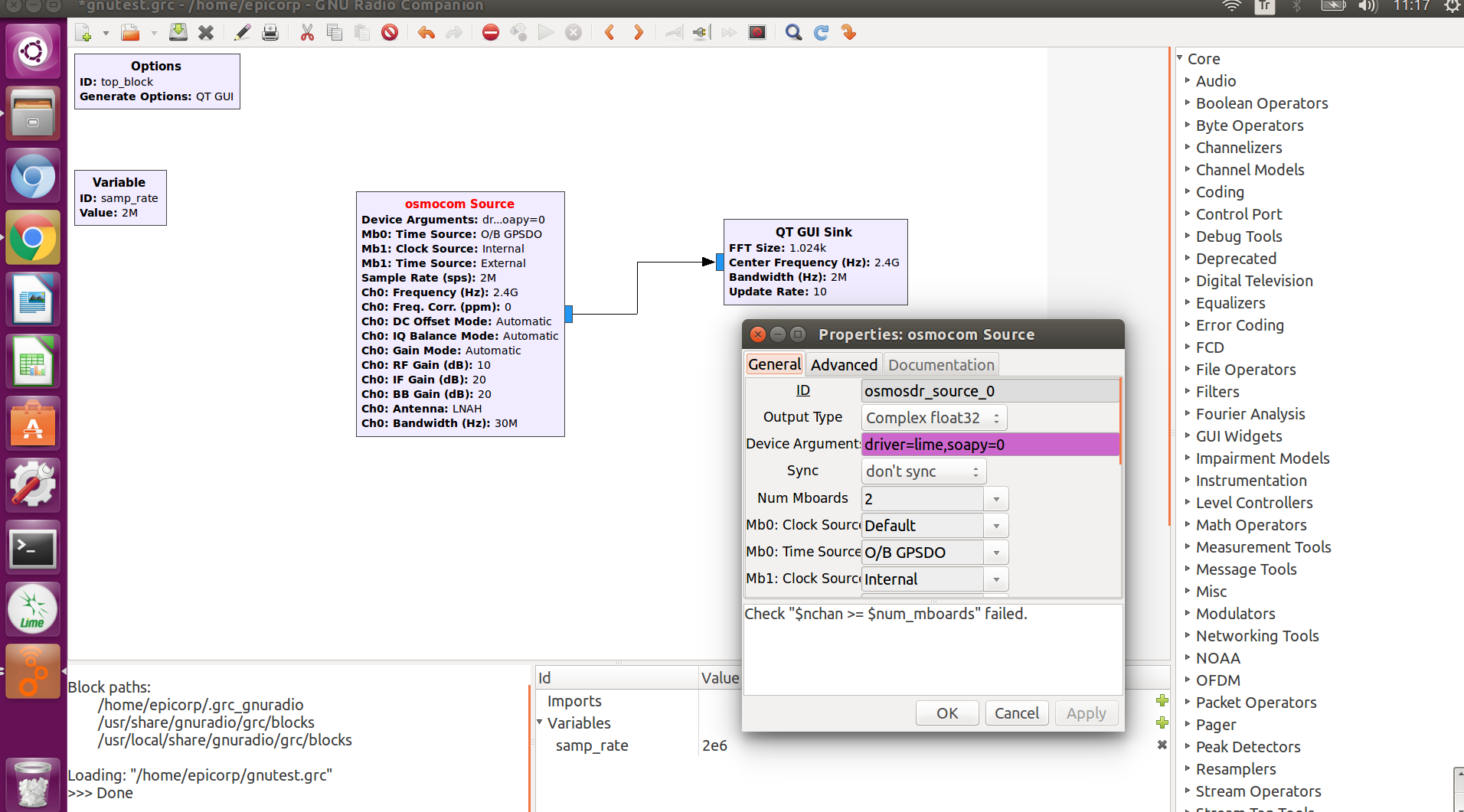Open the Documentation tab
This screenshot has height=812, width=1464.
coord(941,365)
